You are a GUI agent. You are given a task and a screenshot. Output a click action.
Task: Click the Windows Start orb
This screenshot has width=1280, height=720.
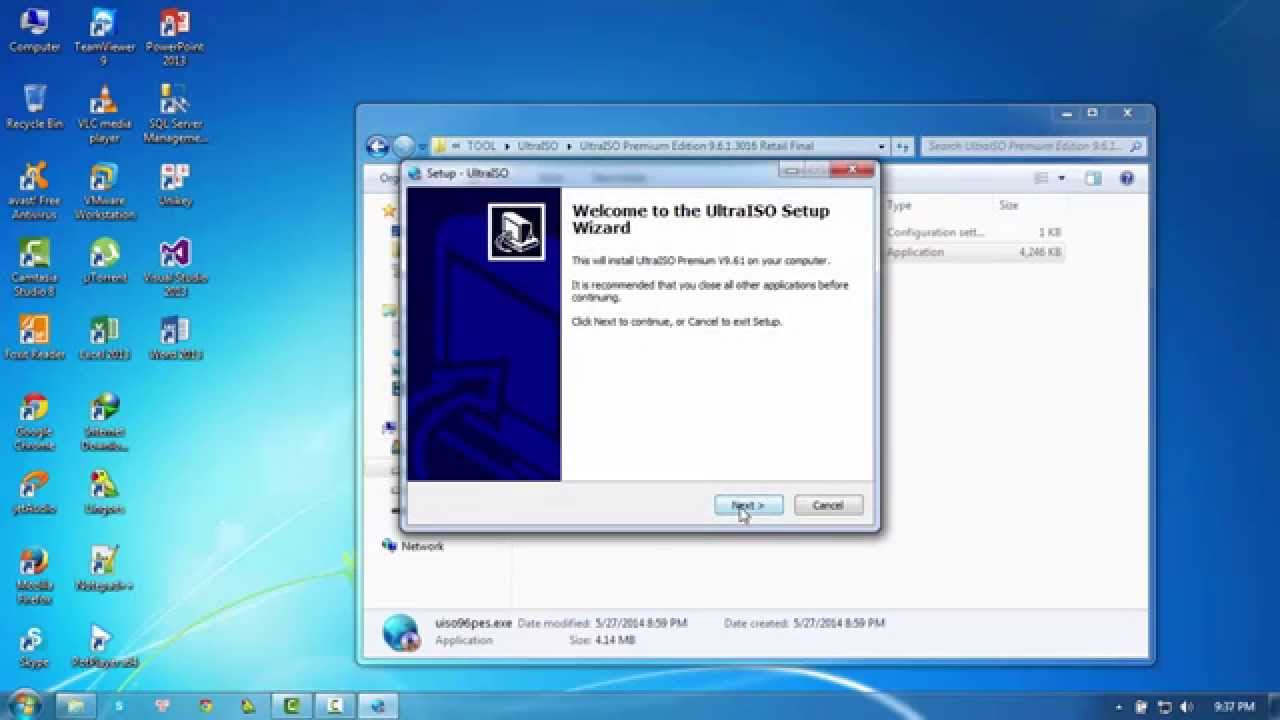click(24, 704)
